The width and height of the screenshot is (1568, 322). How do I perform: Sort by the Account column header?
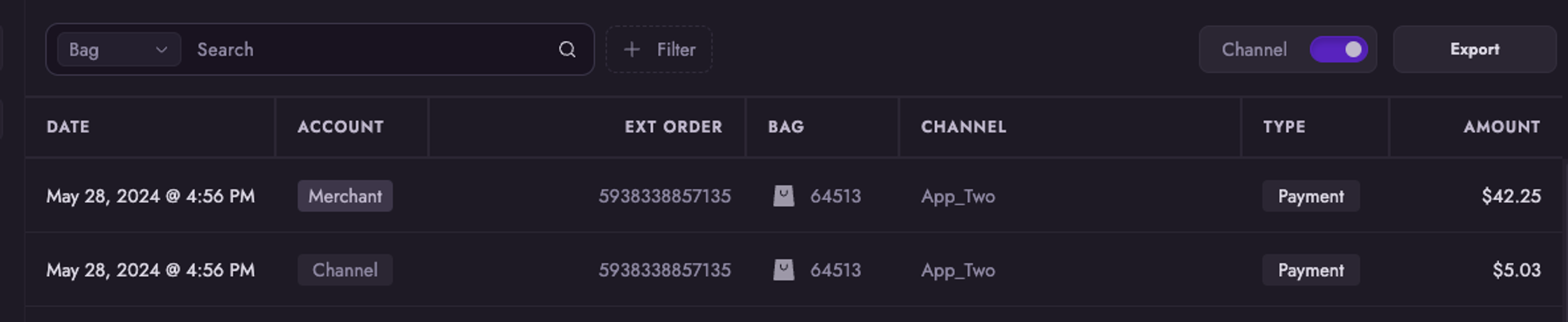pyautogui.click(x=340, y=127)
